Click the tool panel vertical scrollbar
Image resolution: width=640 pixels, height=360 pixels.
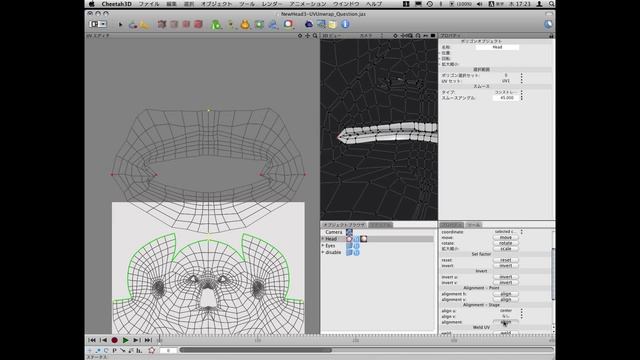pyautogui.click(x=553, y=273)
